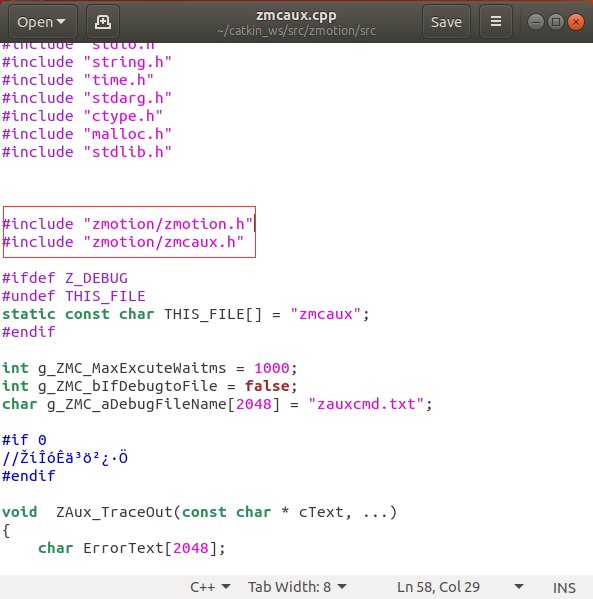Place cursor on zmotion/zmcaux.h include line
593x599 pixels.
pyautogui.click(x=123, y=242)
